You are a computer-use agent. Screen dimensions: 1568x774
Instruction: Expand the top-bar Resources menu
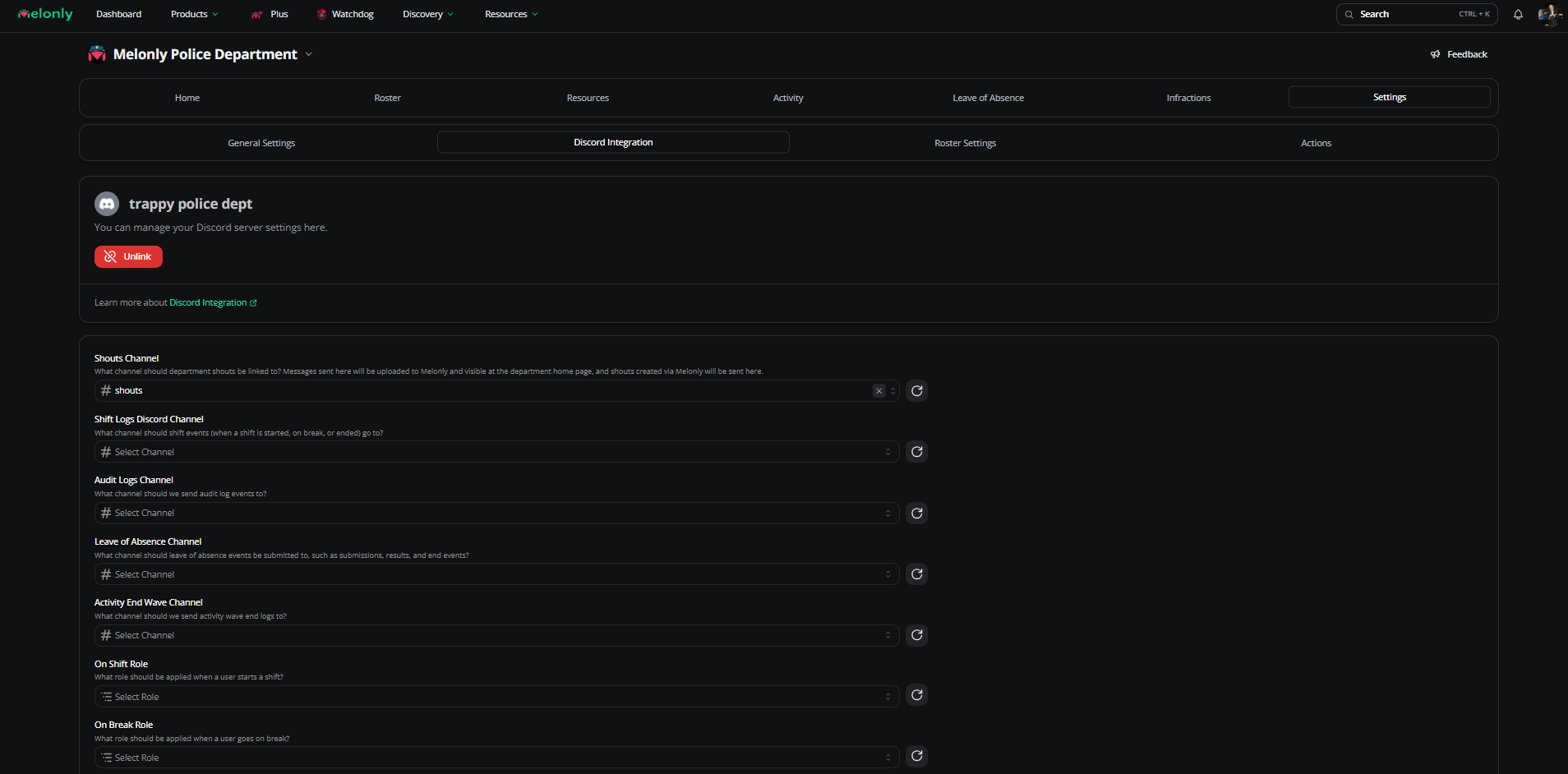[x=511, y=14]
